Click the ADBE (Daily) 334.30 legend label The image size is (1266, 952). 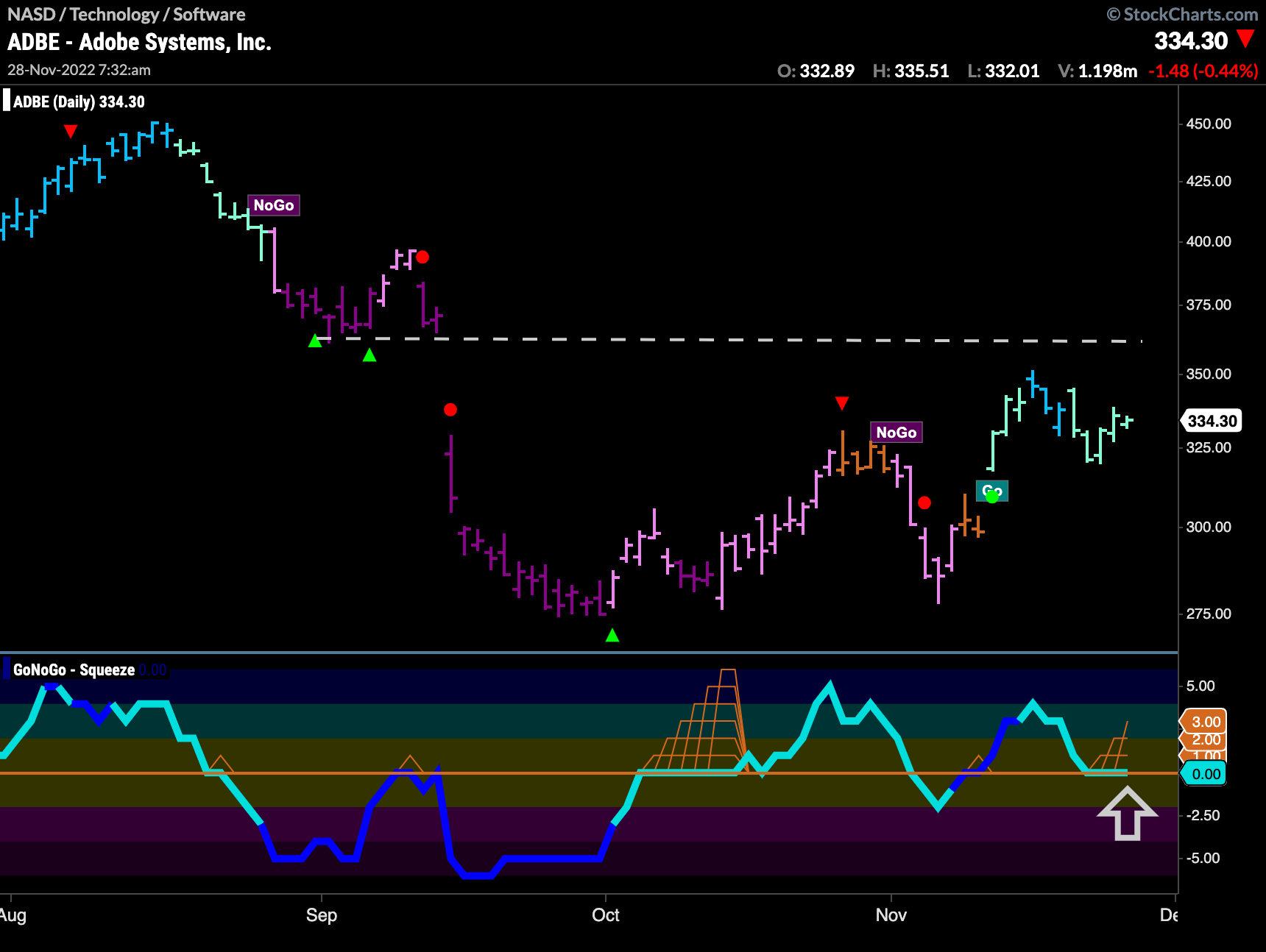click(x=79, y=102)
